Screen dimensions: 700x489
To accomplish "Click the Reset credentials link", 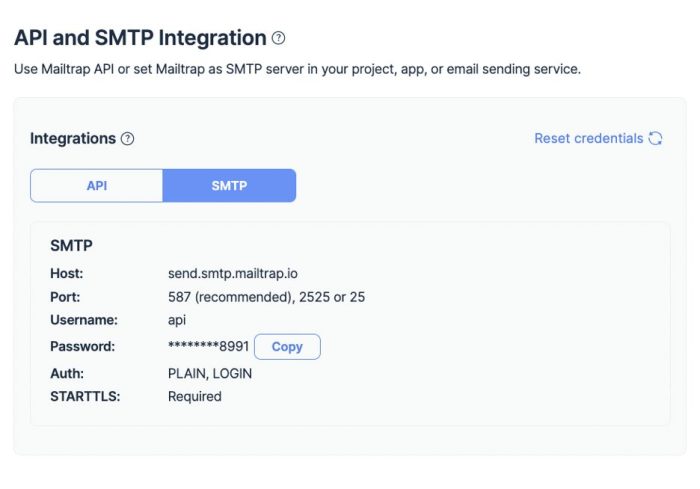I will [x=588, y=138].
